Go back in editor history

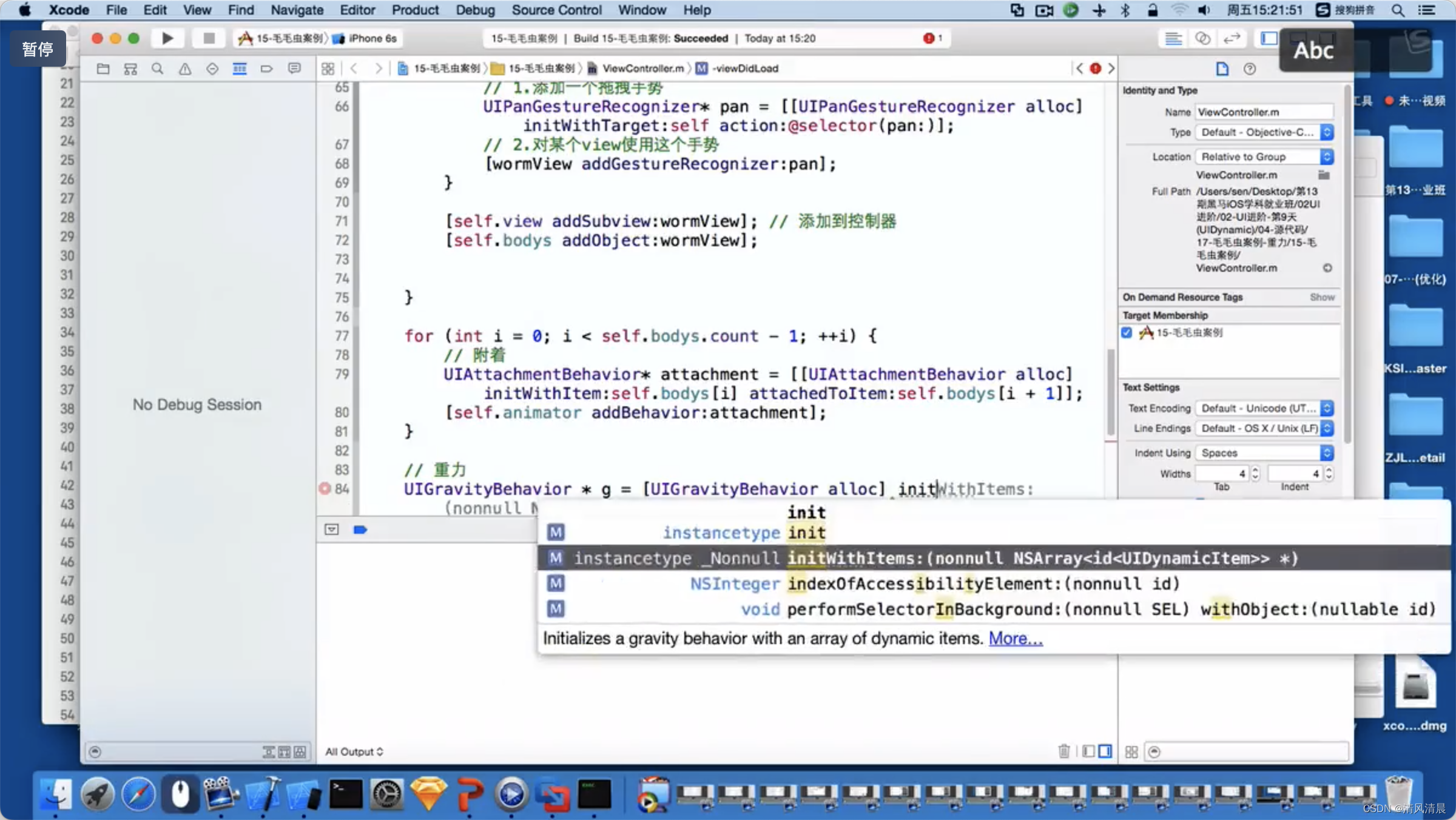click(354, 69)
